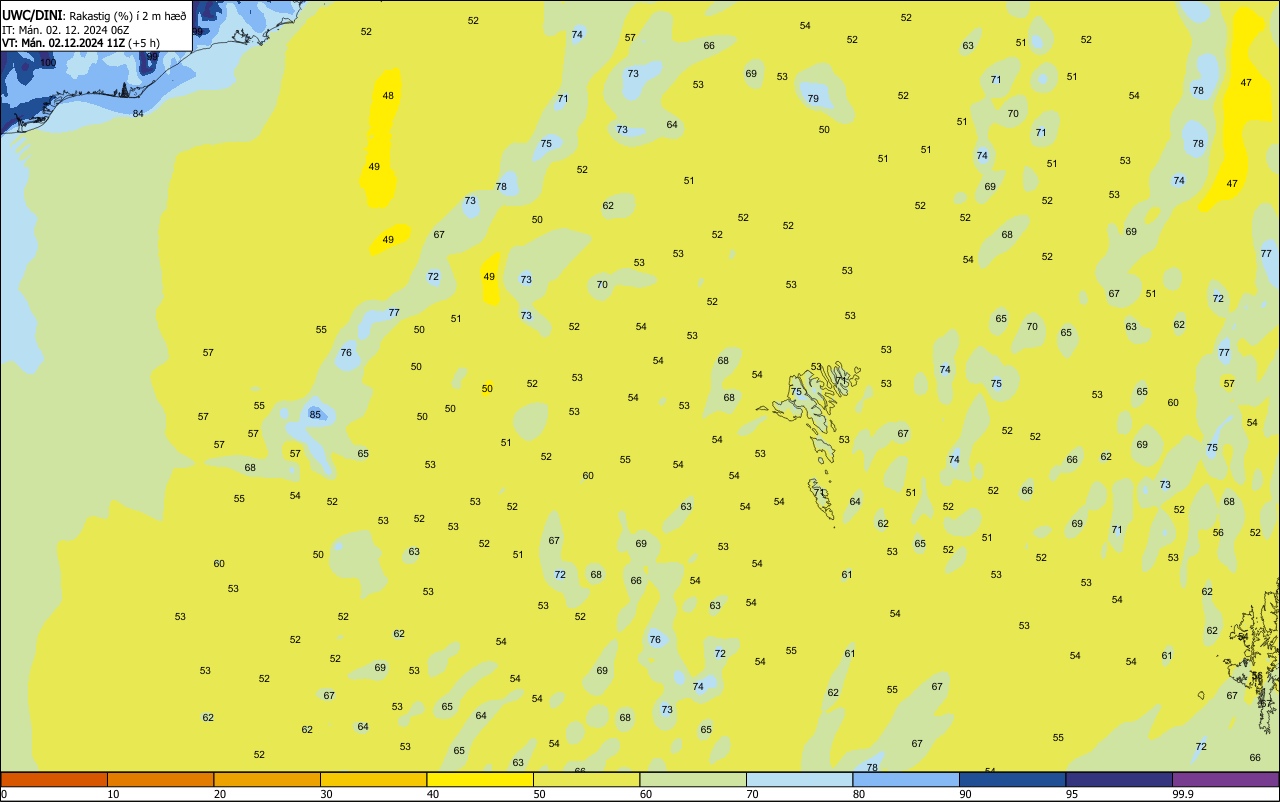
Task: Select the bright yellow 40–50 legend swatch
Action: (x=480, y=779)
